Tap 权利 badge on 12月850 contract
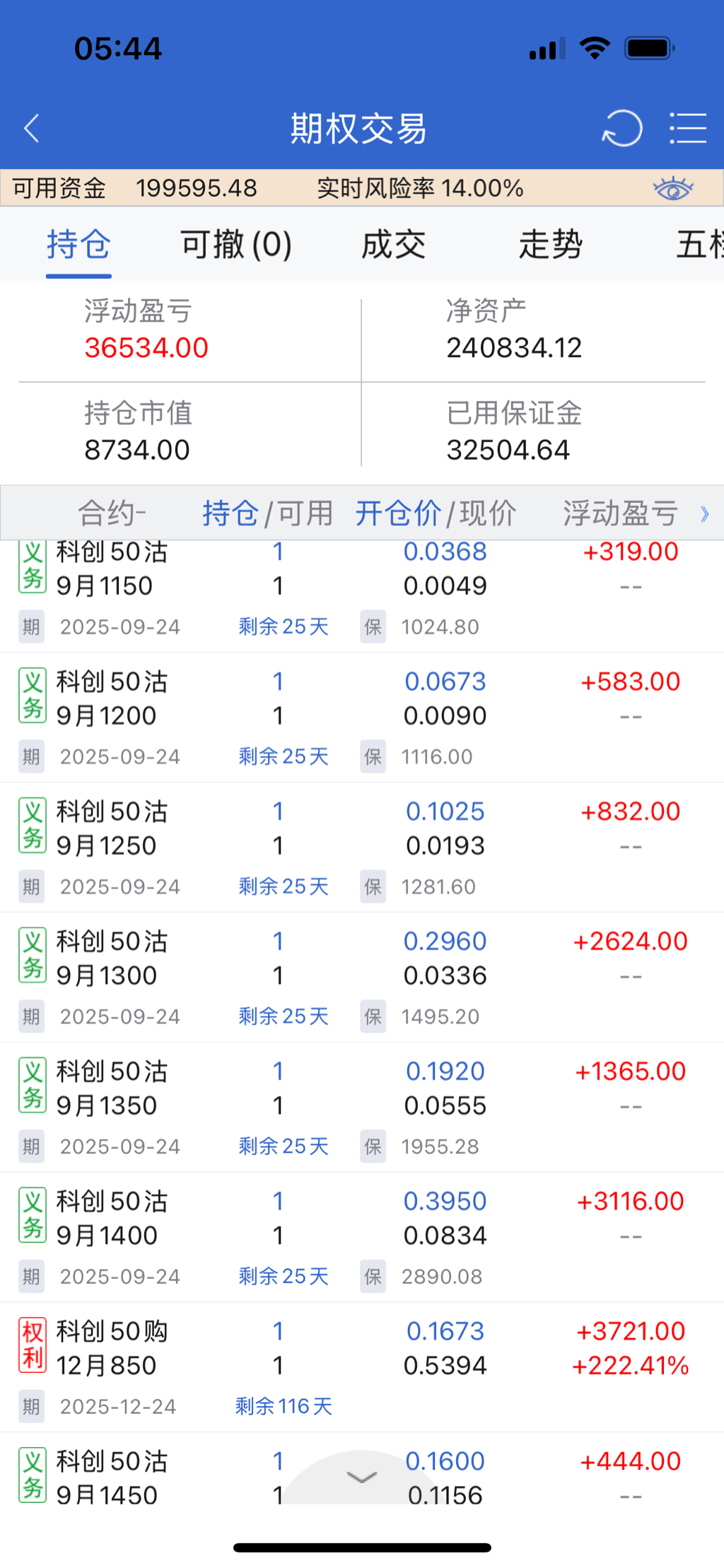 [33, 1345]
